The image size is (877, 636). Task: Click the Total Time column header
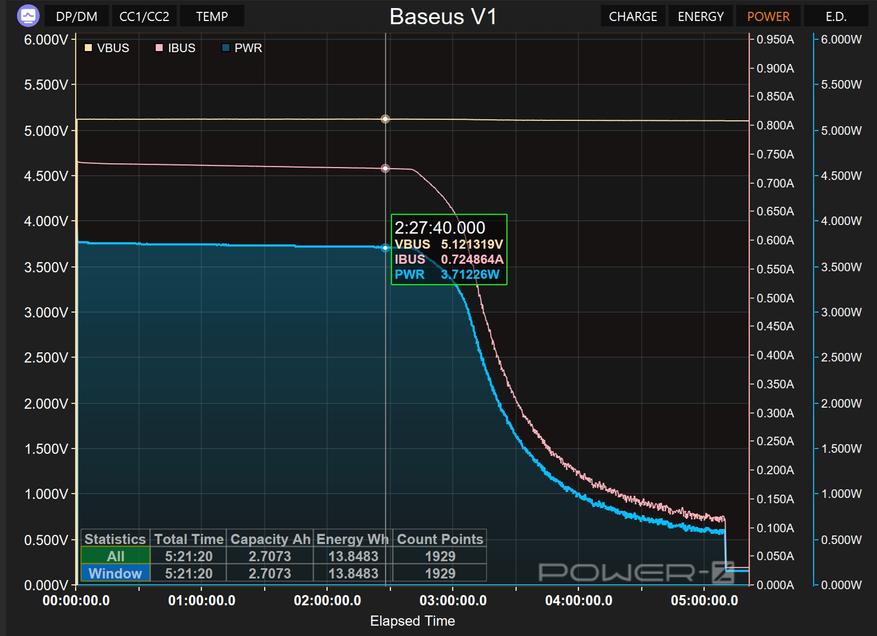click(x=188, y=539)
